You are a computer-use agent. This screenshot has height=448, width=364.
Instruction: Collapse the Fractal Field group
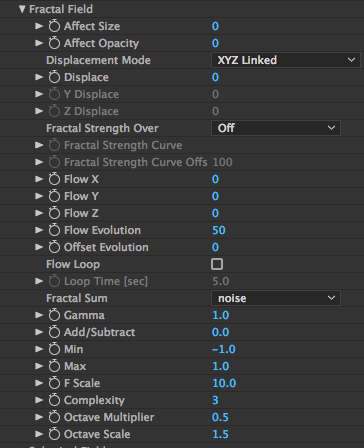click(x=22, y=9)
